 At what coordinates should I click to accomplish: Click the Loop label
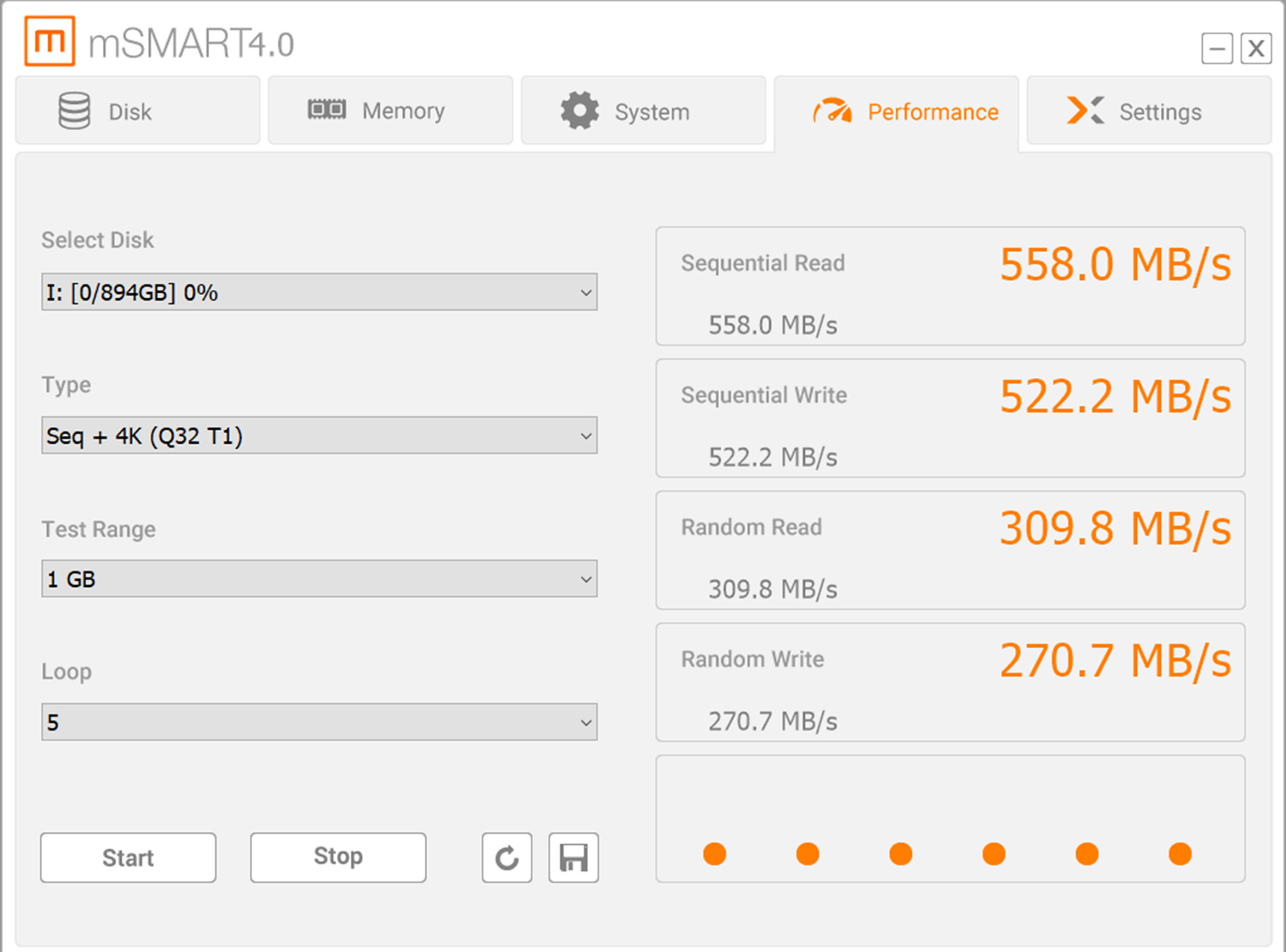(x=66, y=672)
